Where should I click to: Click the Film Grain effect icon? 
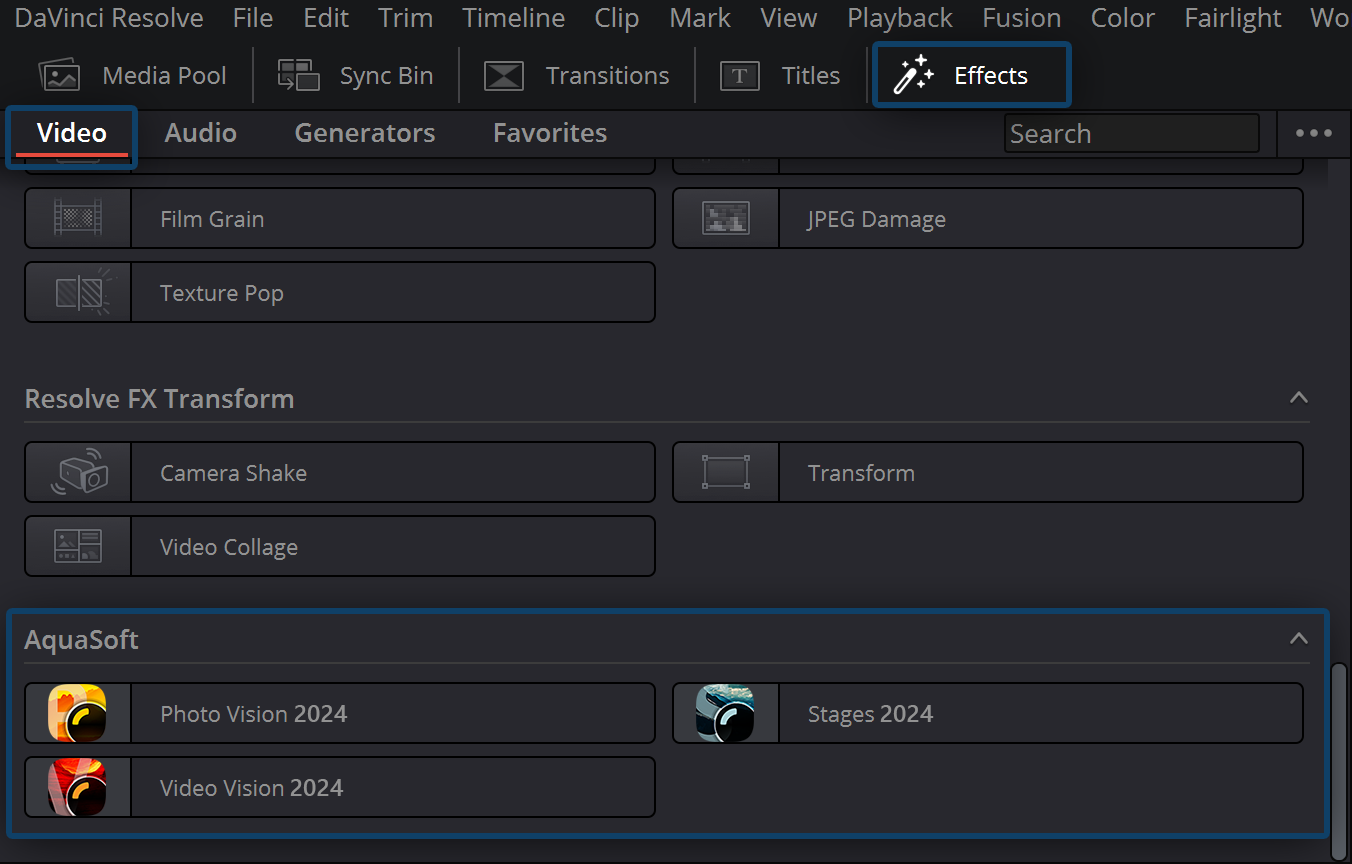coord(77,218)
